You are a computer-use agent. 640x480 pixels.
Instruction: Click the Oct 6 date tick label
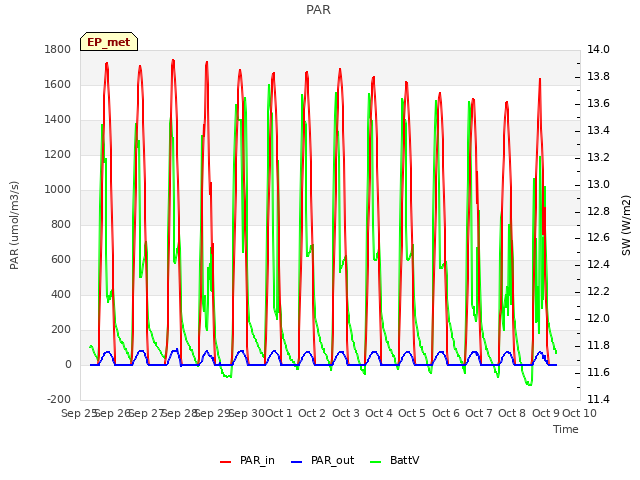tap(446, 413)
